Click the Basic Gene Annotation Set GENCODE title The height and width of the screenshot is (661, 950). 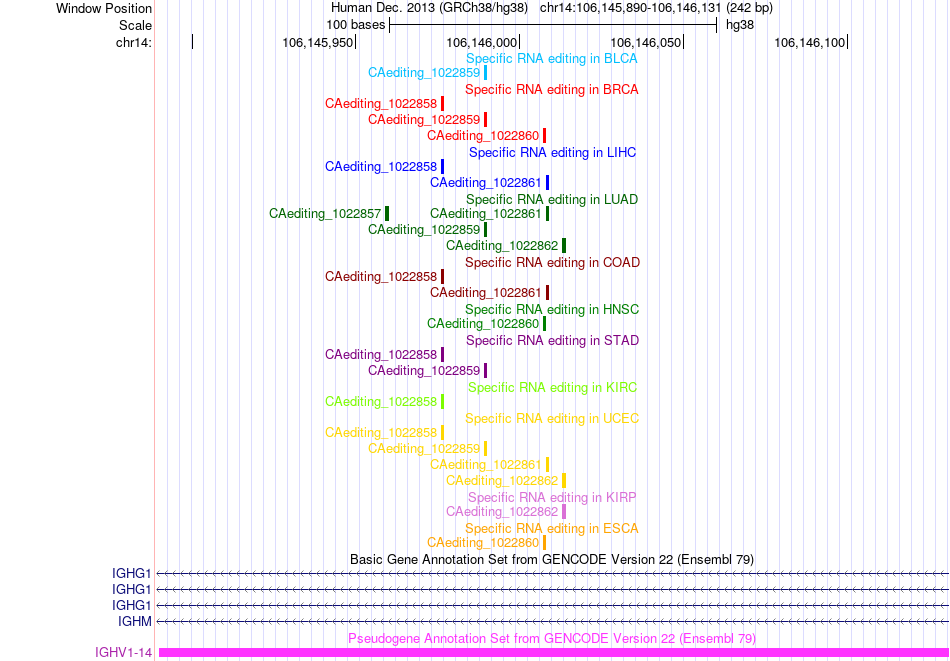pos(552,559)
